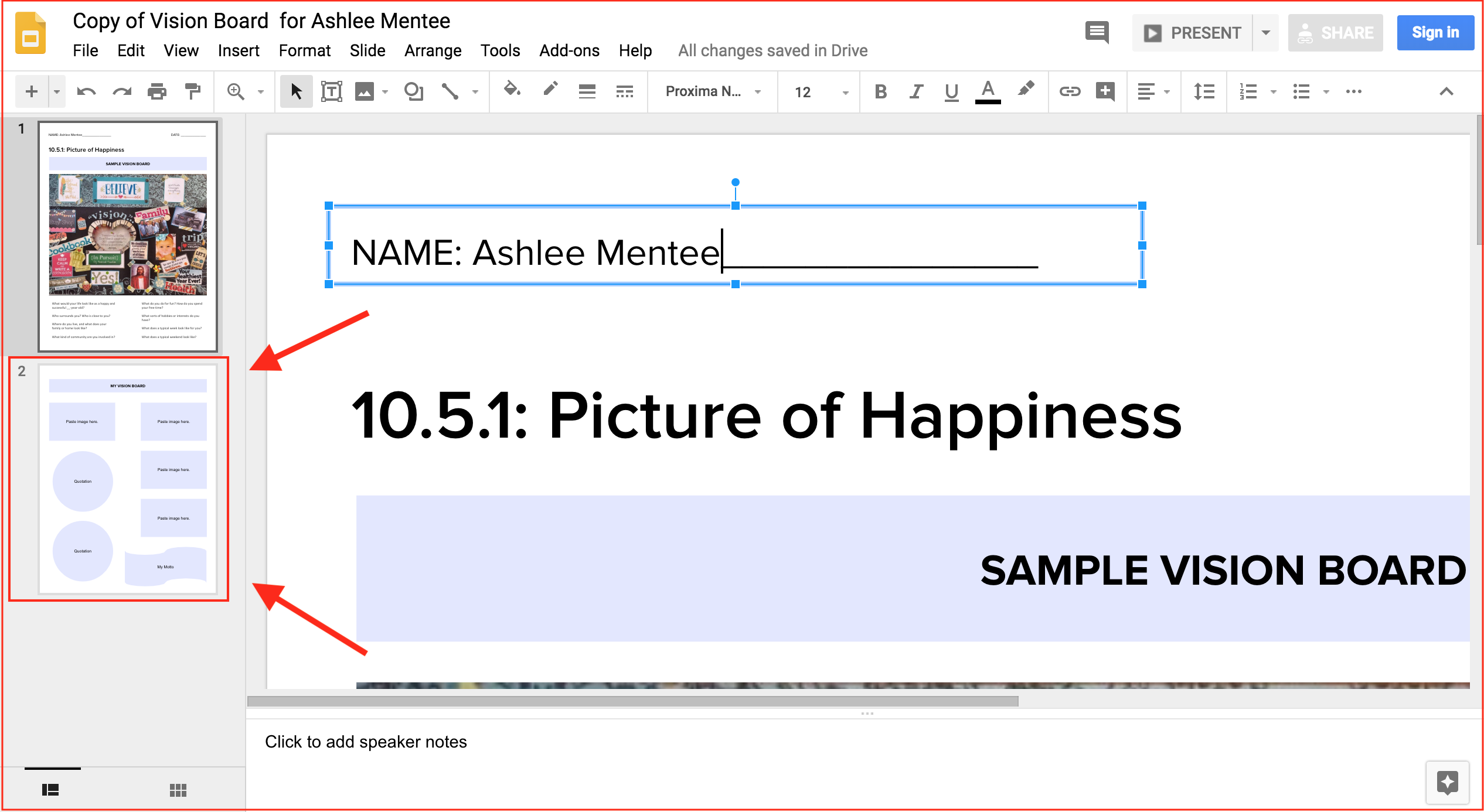Viewport: 1484px width, 812px height.
Task: Open the Add-ons menu
Action: [x=569, y=51]
